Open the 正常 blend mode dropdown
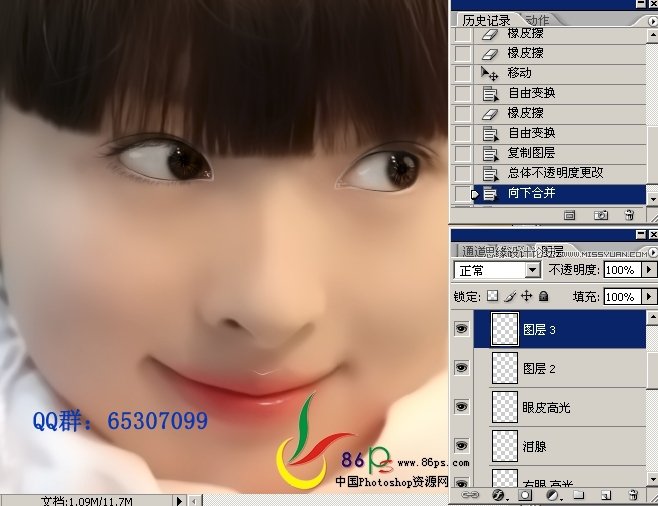Screen dimensions: 658x506 coord(532,270)
